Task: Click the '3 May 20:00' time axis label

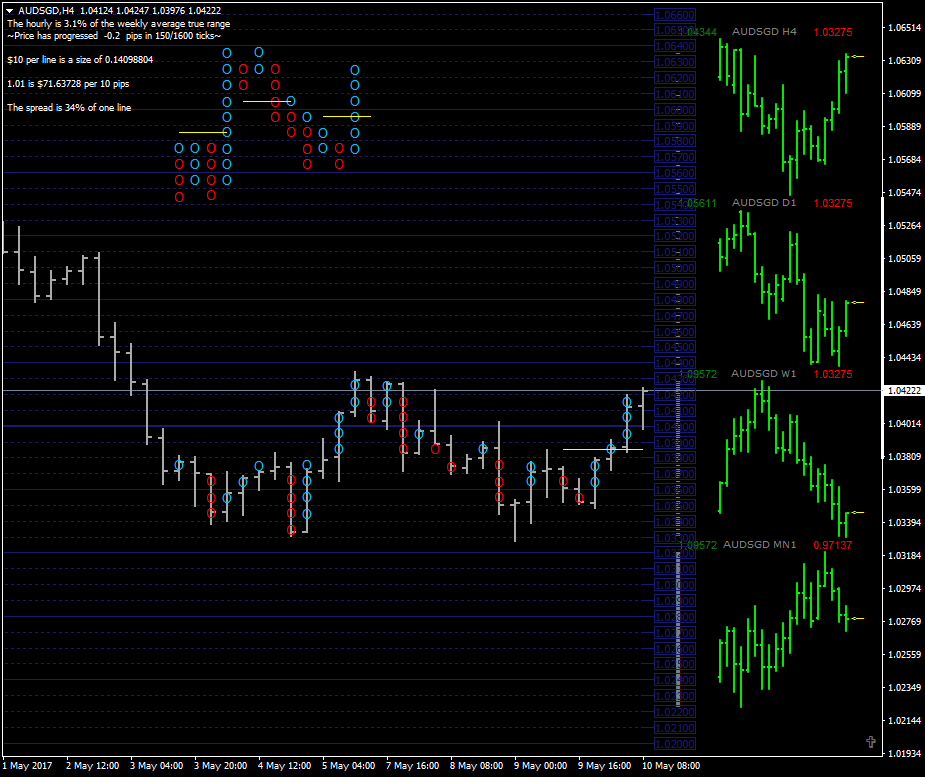Action: tap(221, 766)
